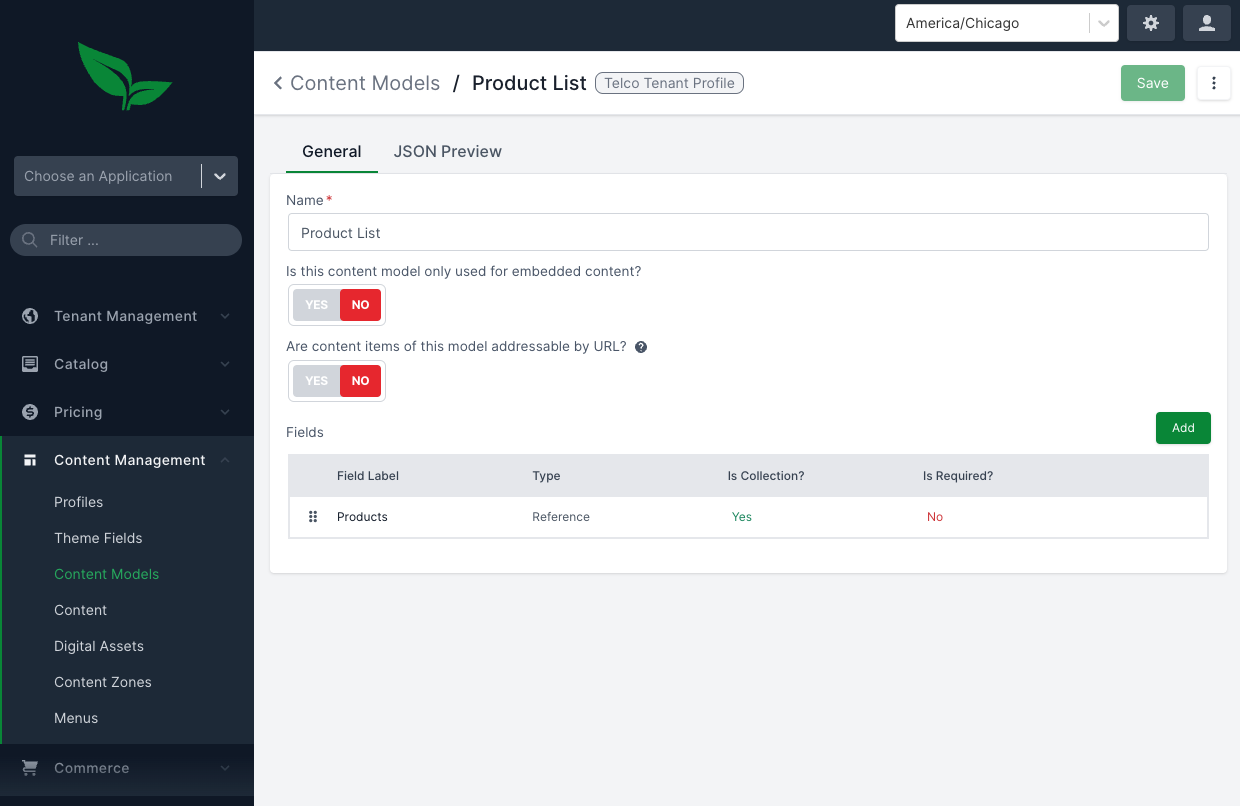Click the Yes value under Is Collection
This screenshot has height=806, width=1240.
point(742,517)
